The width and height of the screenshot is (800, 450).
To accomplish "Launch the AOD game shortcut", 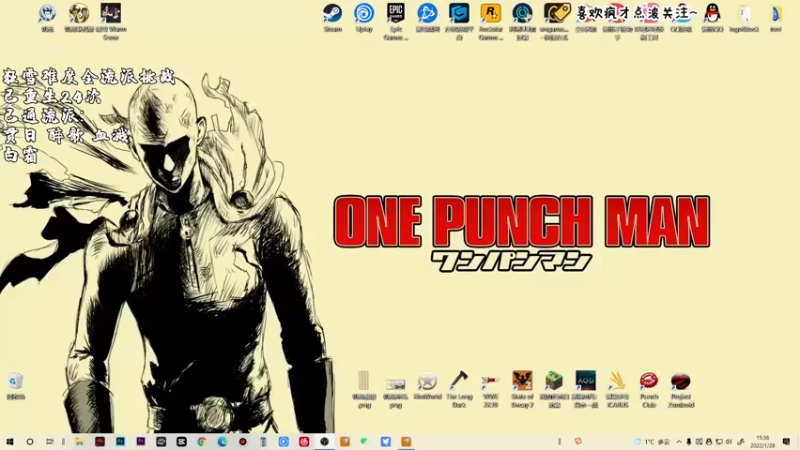I will (586, 389).
